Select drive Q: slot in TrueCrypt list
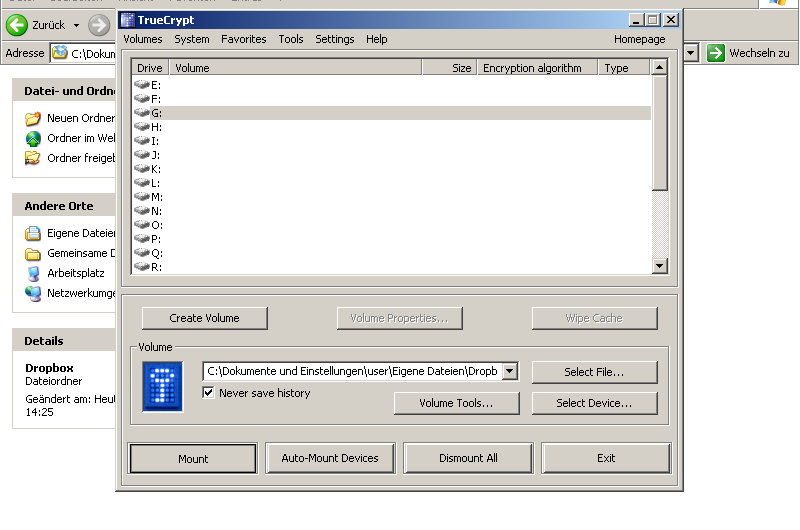 point(392,253)
